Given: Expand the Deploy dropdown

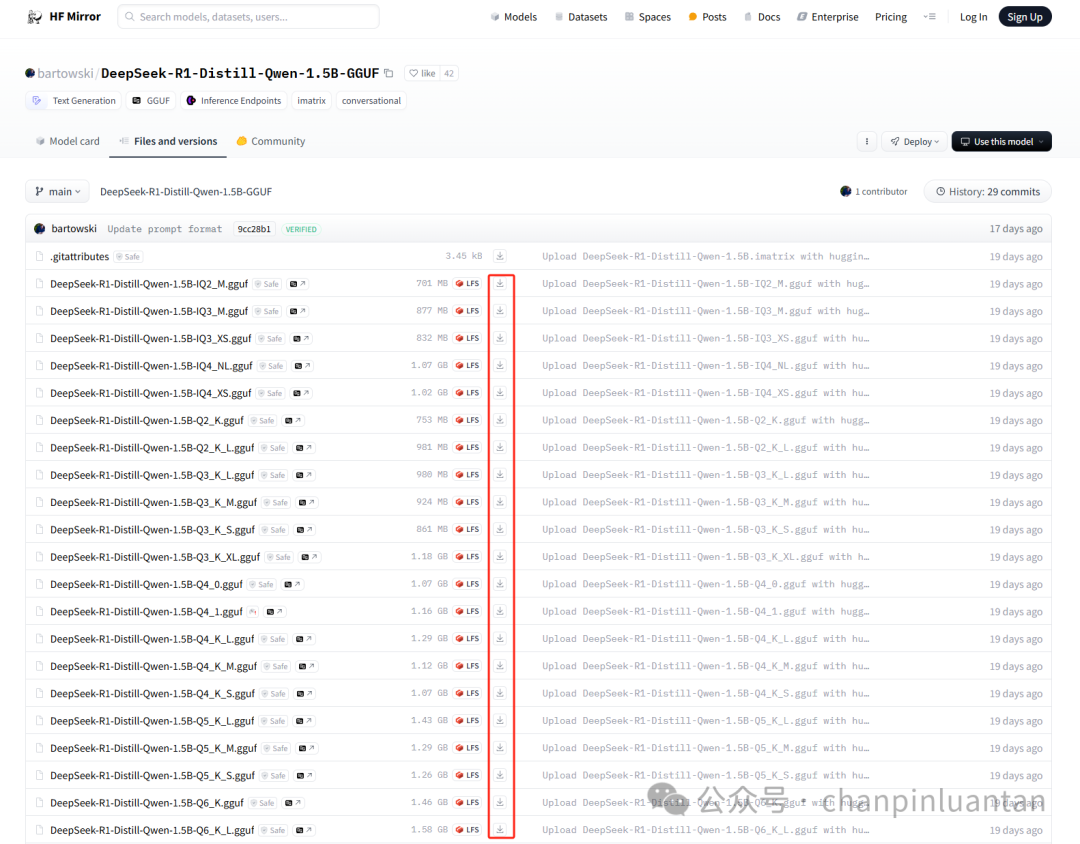Looking at the screenshot, I should click(914, 141).
